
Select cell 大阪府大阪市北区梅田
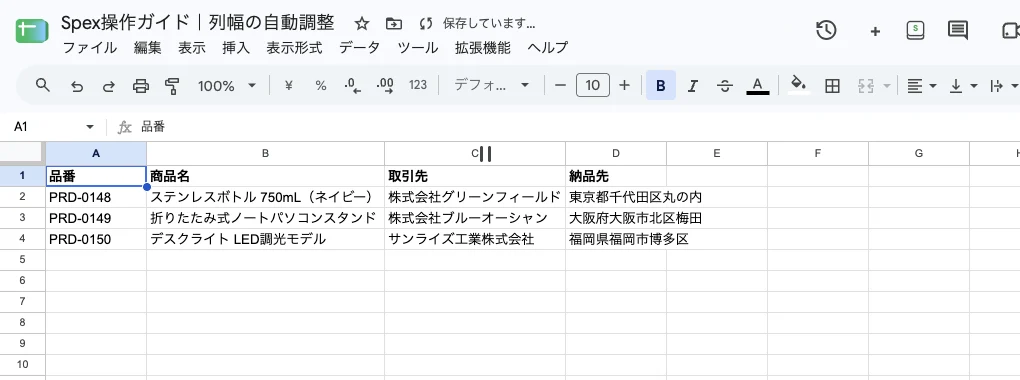616,217
